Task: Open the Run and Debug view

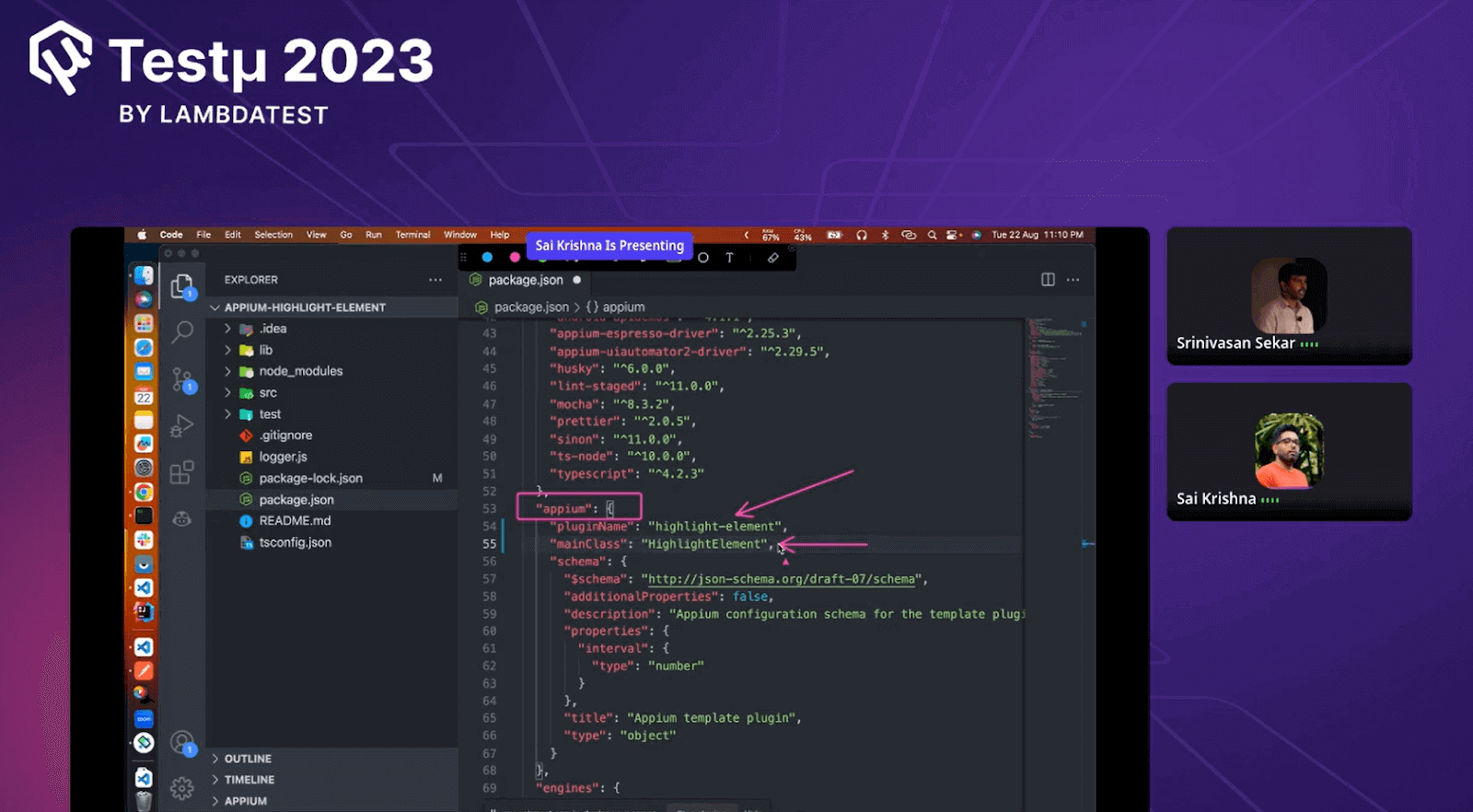Action: pyautogui.click(x=182, y=425)
